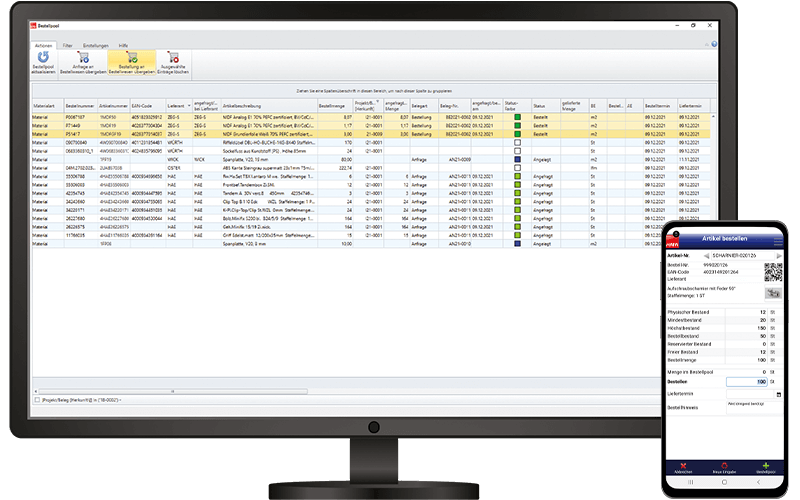This screenshot has height=500, width=800.
Task: Click the Bestelltermin column header
Action: point(660,106)
